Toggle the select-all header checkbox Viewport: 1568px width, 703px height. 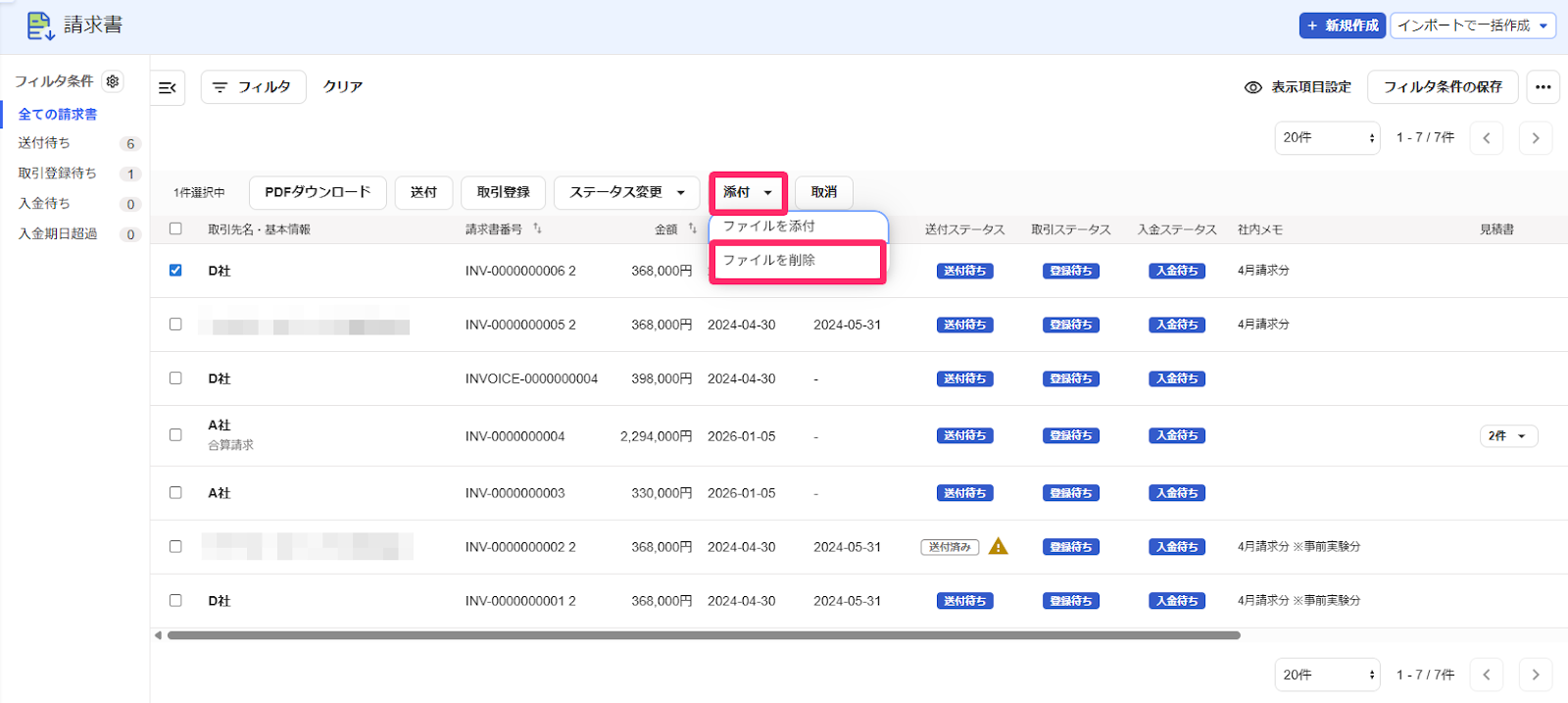click(x=175, y=228)
